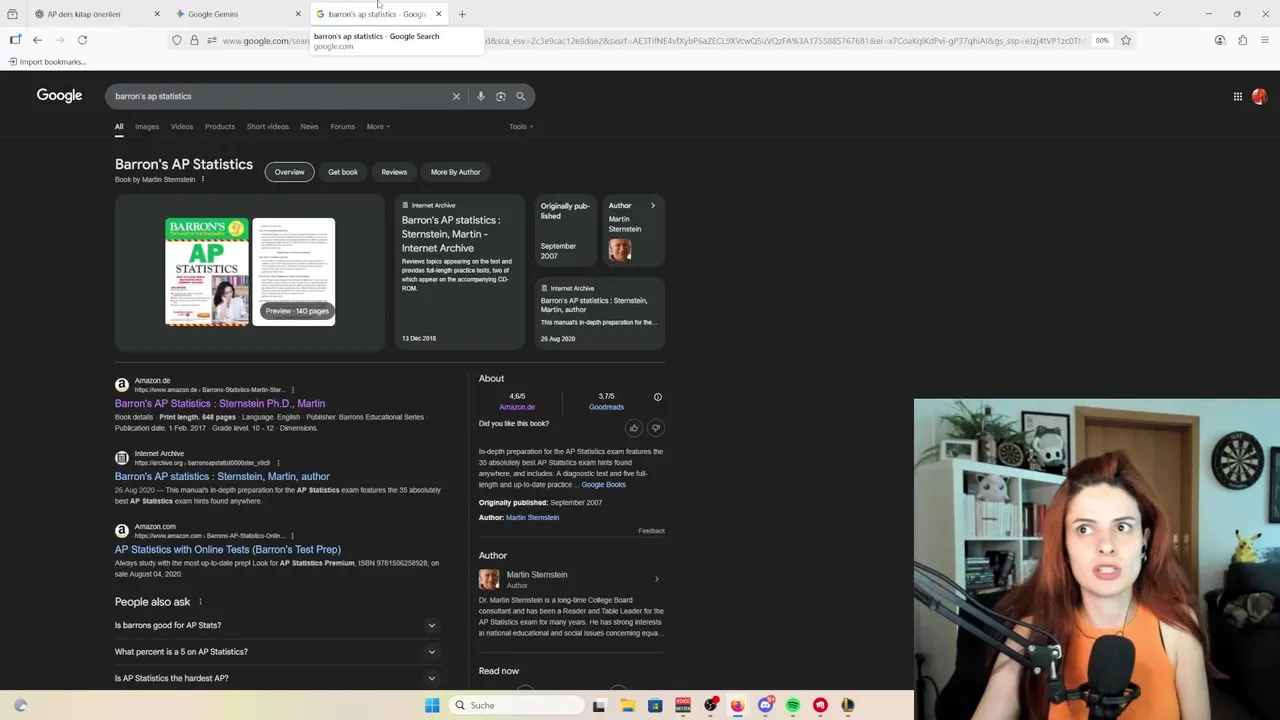Open the Author card arrow
The height and width of the screenshot is (720, 1280).
[653, 206]
